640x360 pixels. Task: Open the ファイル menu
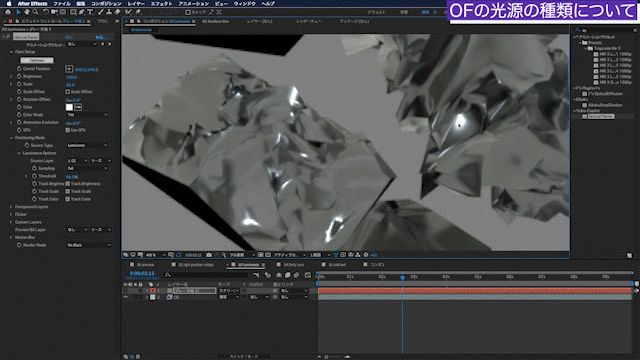coord(62,4)
